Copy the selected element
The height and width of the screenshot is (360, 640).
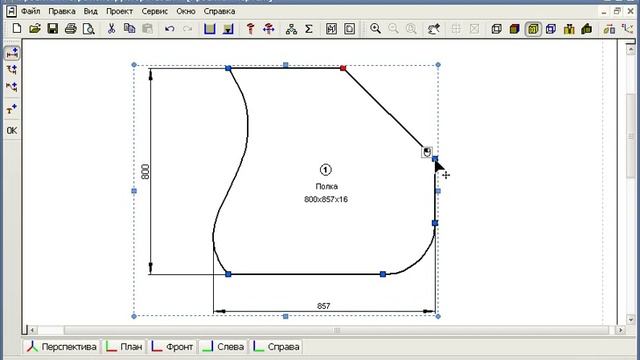click(x=129, y=29)
